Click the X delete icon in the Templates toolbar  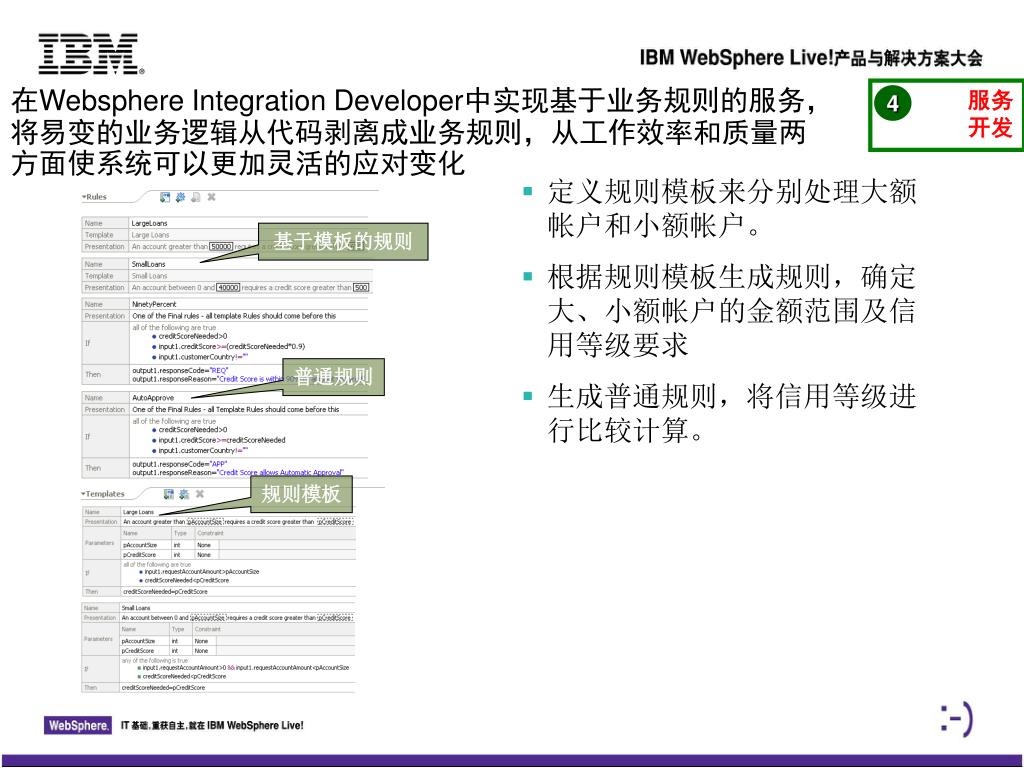200,494
